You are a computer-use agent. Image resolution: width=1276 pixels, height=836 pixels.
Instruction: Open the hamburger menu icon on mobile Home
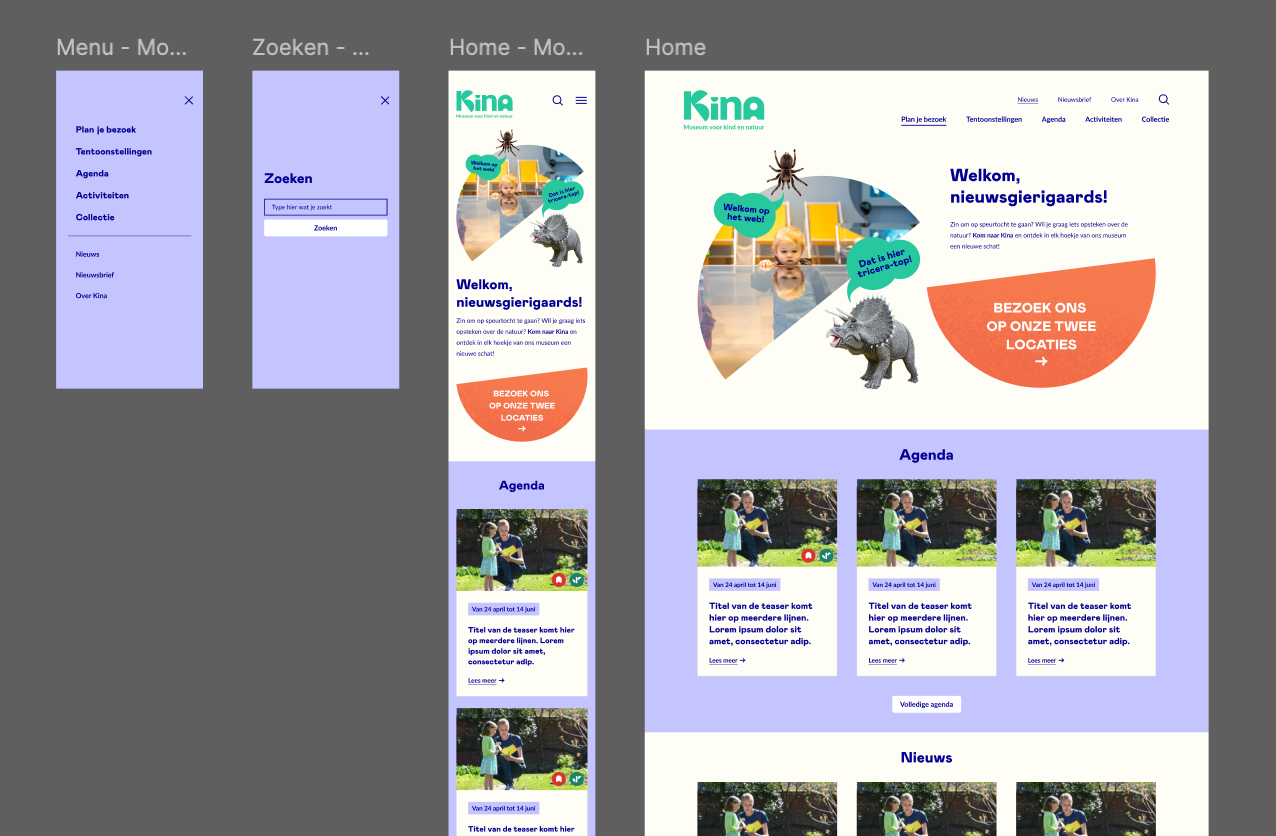pos(581,100)
